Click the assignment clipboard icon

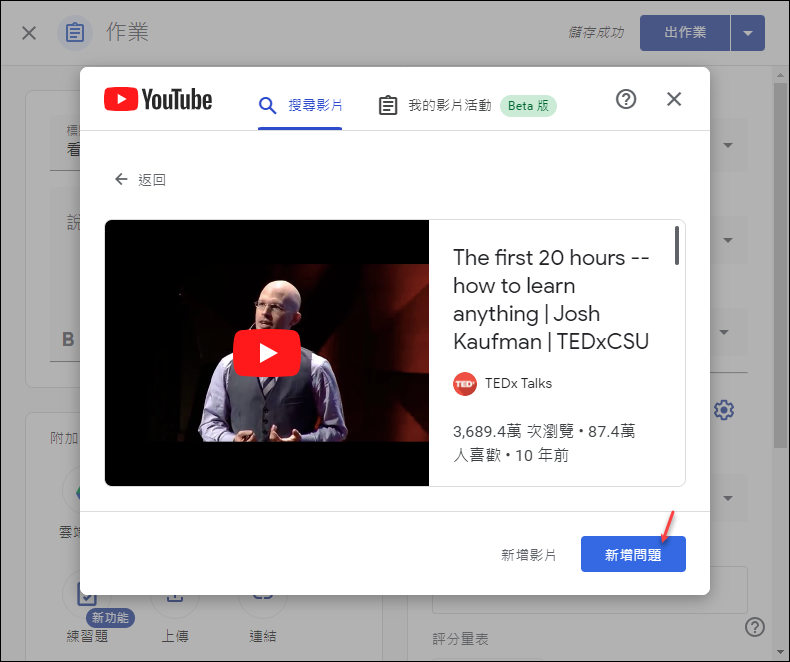pyautogui.click(x=75, y=33)
